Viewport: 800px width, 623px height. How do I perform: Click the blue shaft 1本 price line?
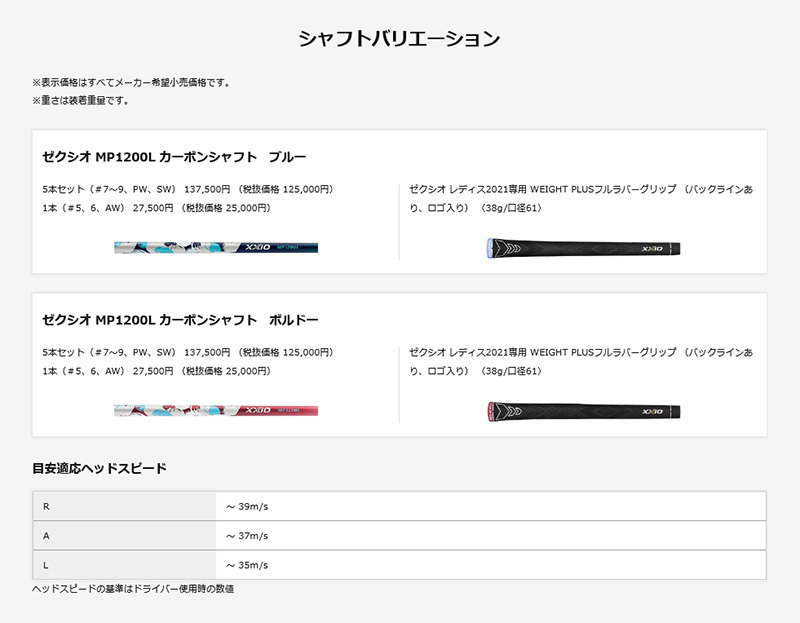(157, 208)
